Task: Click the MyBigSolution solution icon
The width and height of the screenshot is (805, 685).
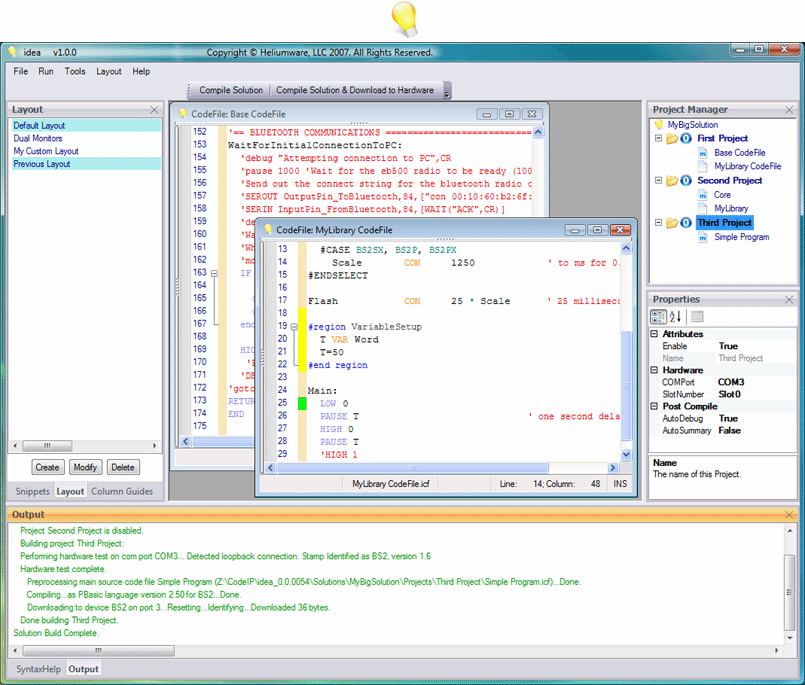Action: click(658, 123)
